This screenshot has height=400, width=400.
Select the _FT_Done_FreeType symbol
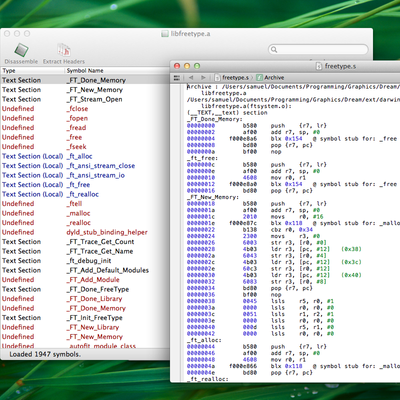(85, 289)
